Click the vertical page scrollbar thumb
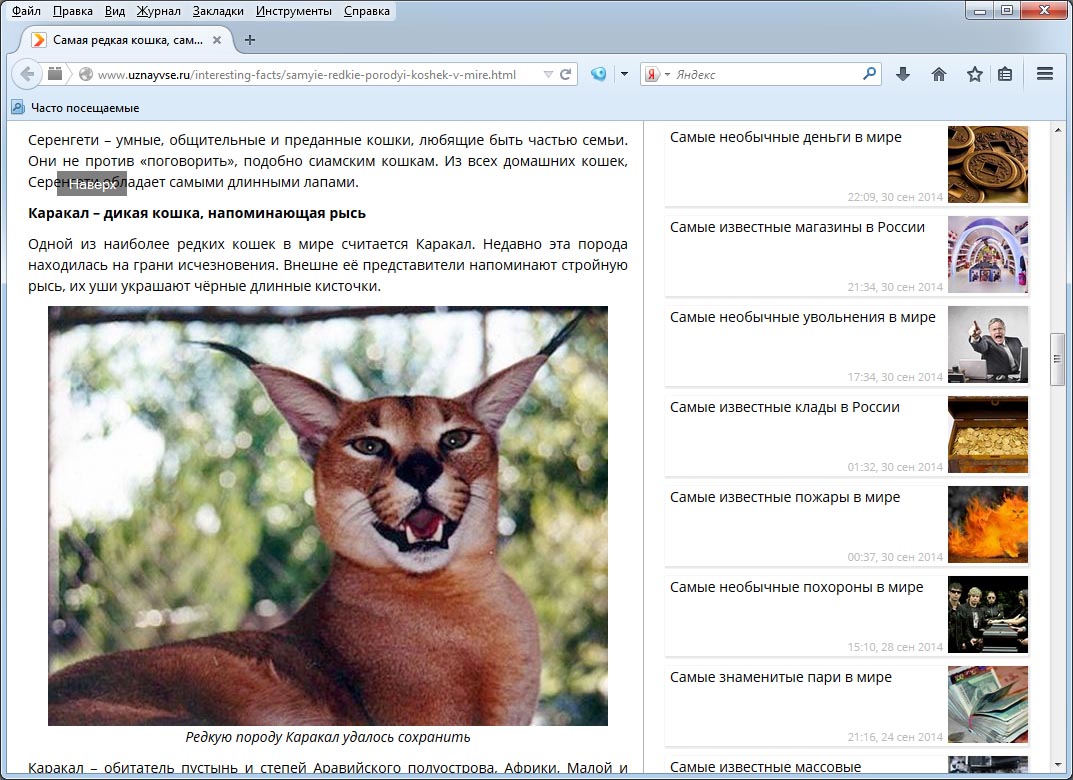1073x780 pixels. [1057, 359]
